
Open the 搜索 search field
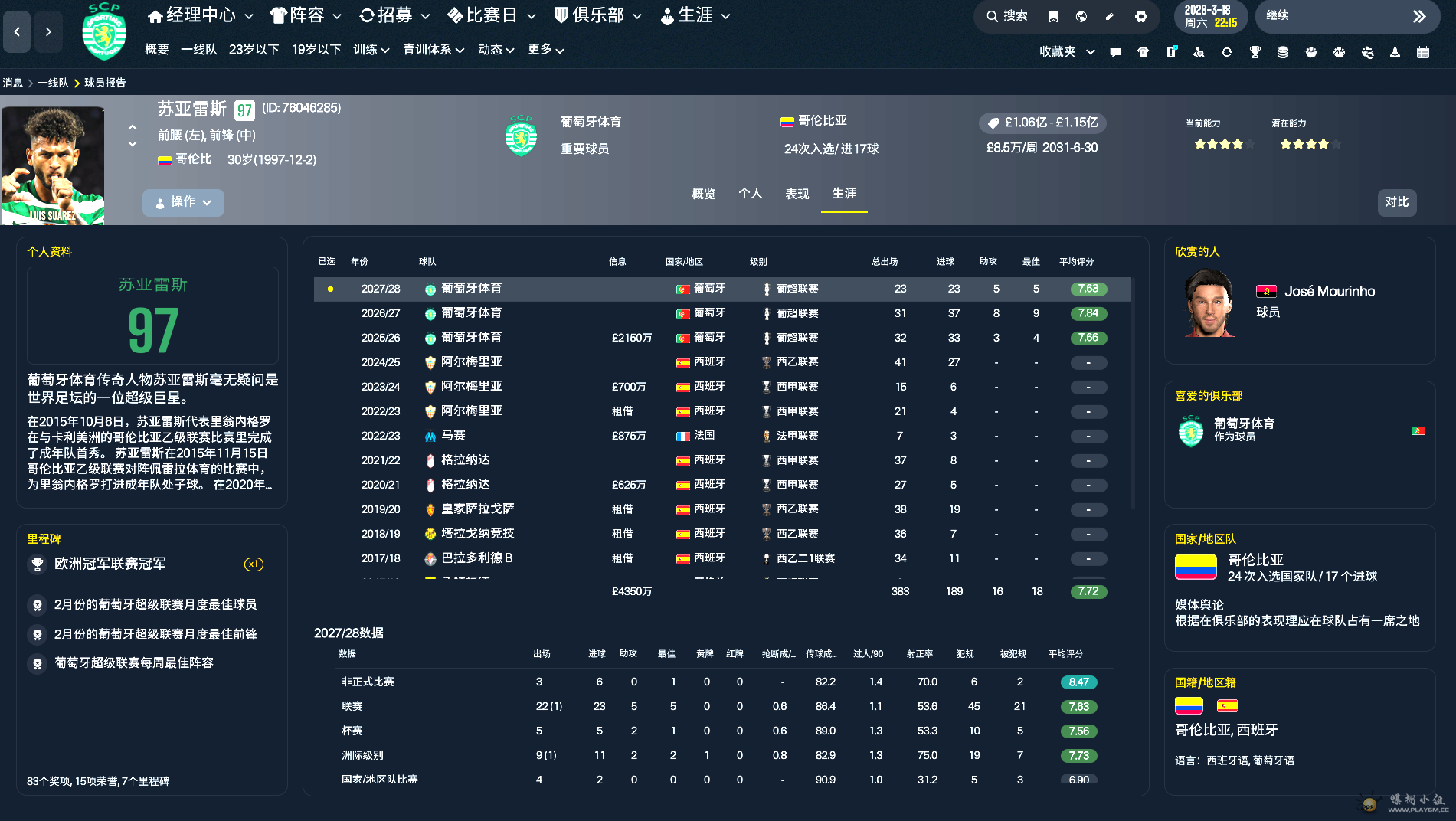(x=1007, y=16)
